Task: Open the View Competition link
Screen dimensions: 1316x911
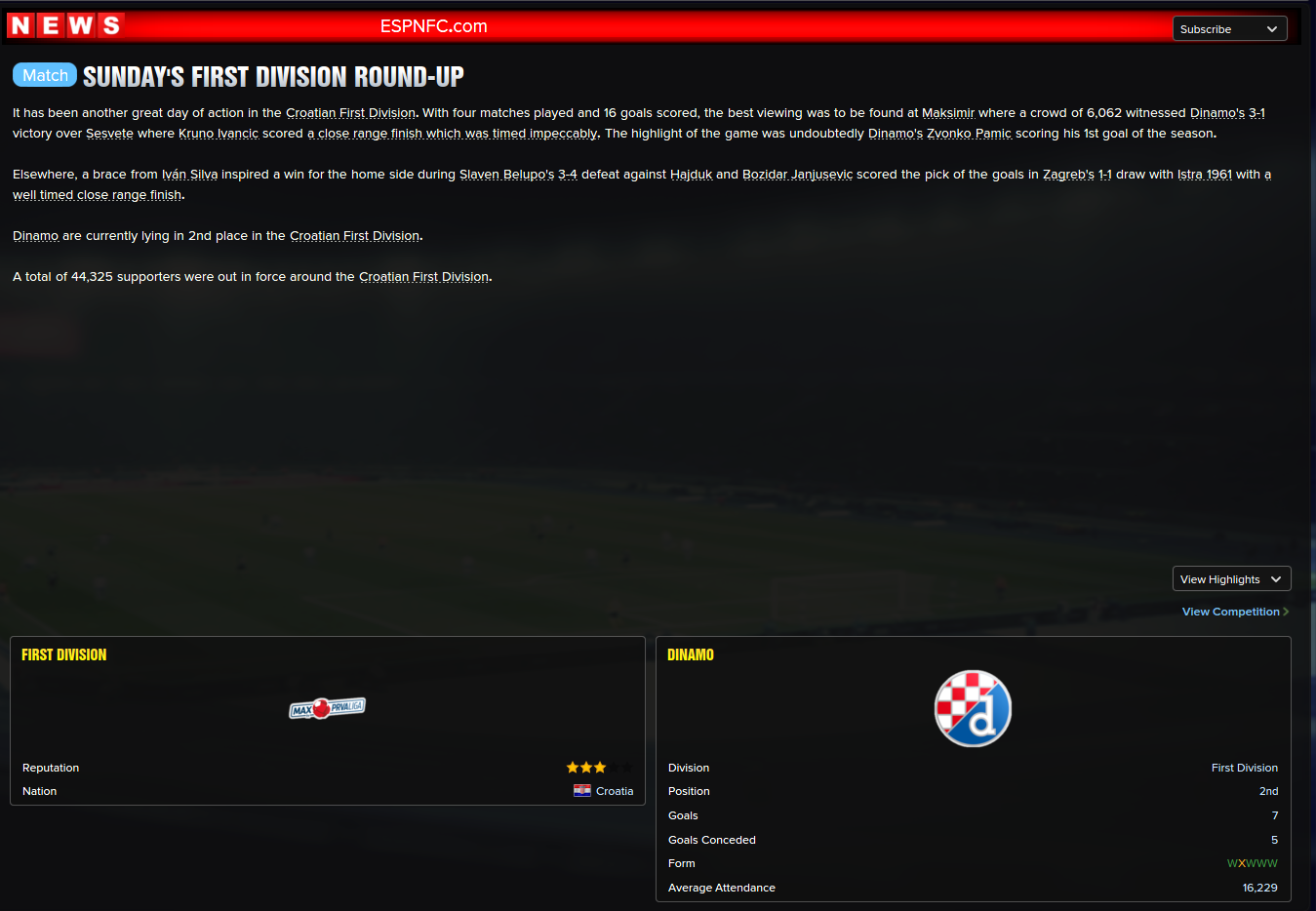Action: click(1230, 612)
